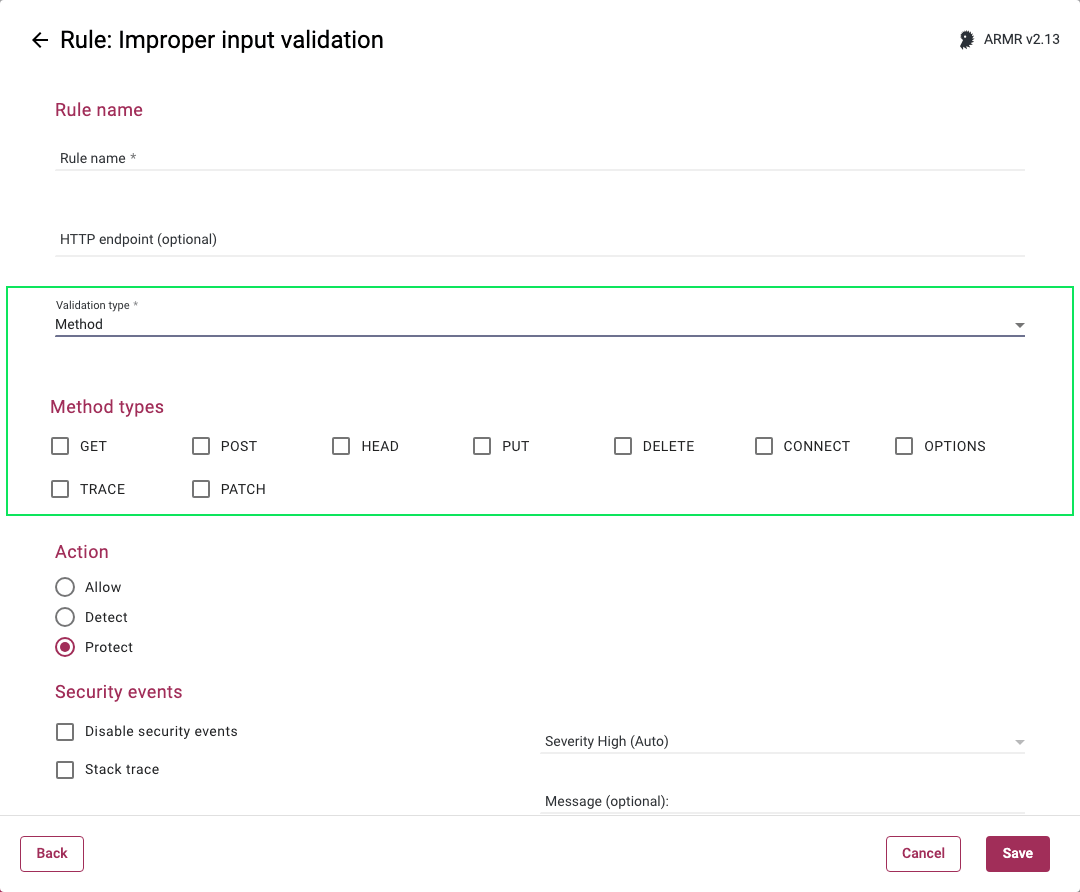Enable the Stack trace checkbox
This screenshot has width=1080, height=892.
tap(65, 769)
